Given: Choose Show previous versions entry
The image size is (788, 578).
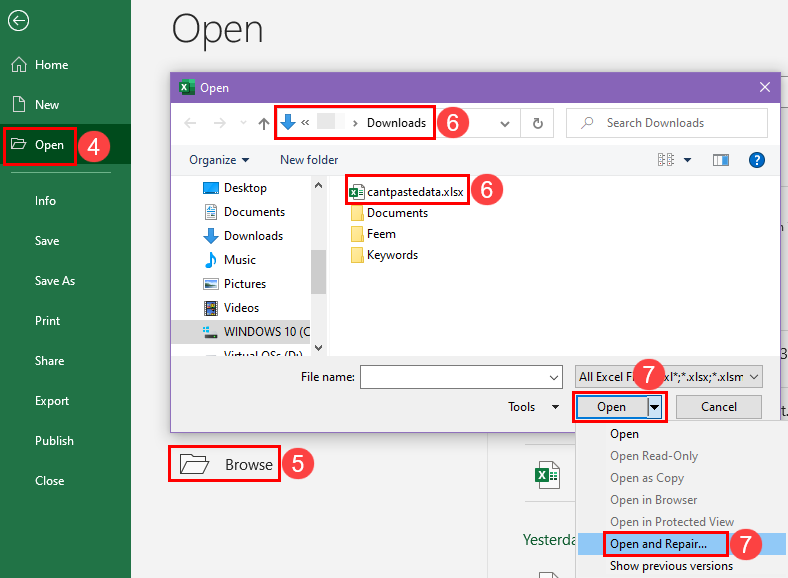Looking at the screenshot, I should [x=671, y=566].
